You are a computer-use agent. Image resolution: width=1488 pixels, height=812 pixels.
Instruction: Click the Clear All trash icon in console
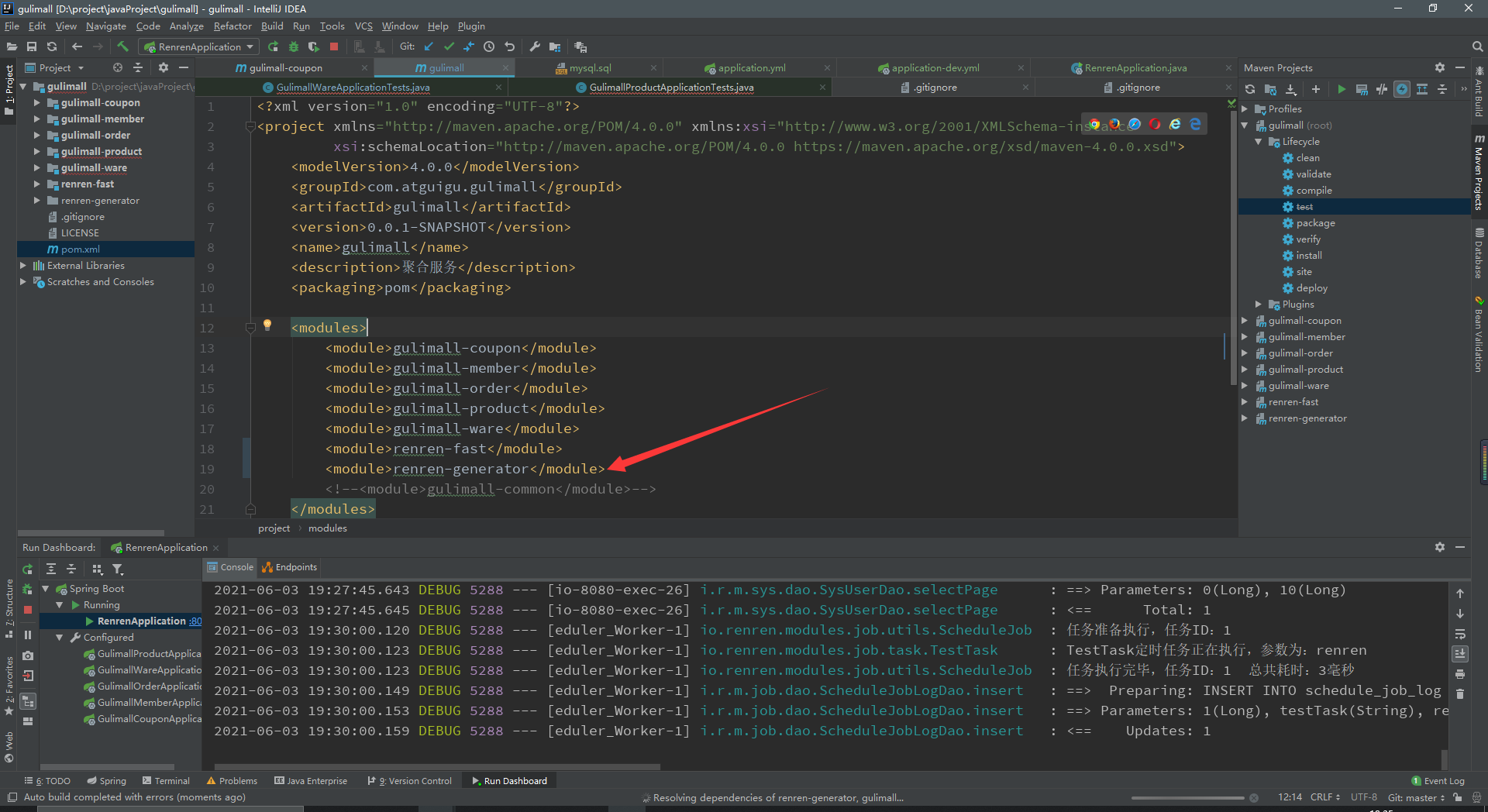coord(1460,694)
